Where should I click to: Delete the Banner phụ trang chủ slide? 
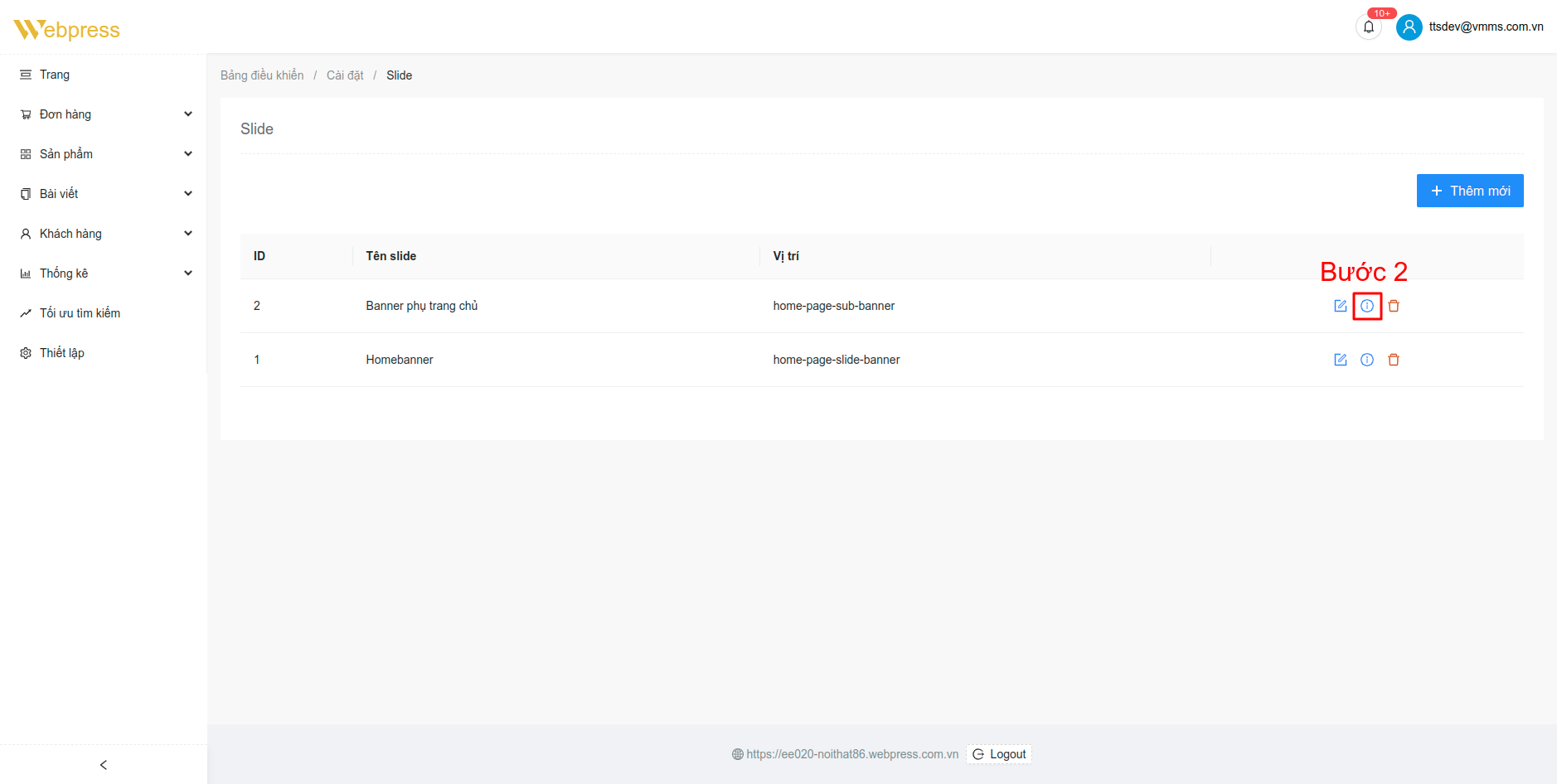(1394, 306)
